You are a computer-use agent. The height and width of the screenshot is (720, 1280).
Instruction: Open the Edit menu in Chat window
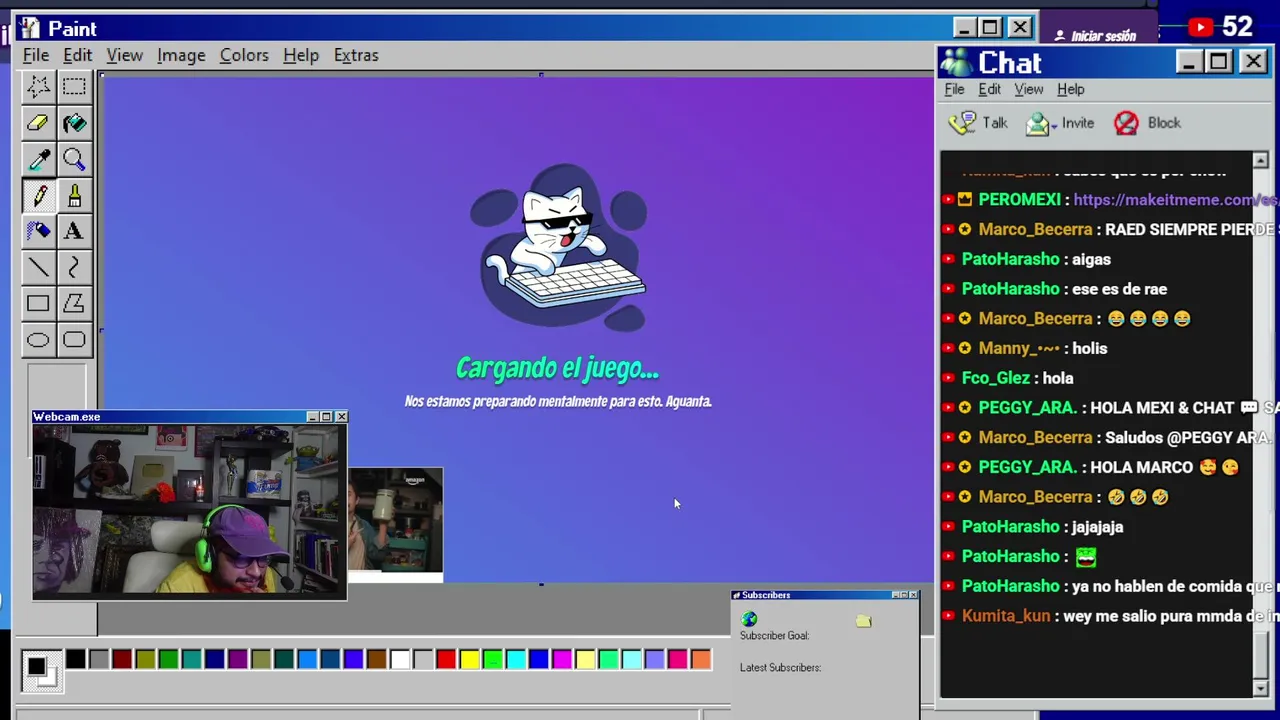click(989, 89)
